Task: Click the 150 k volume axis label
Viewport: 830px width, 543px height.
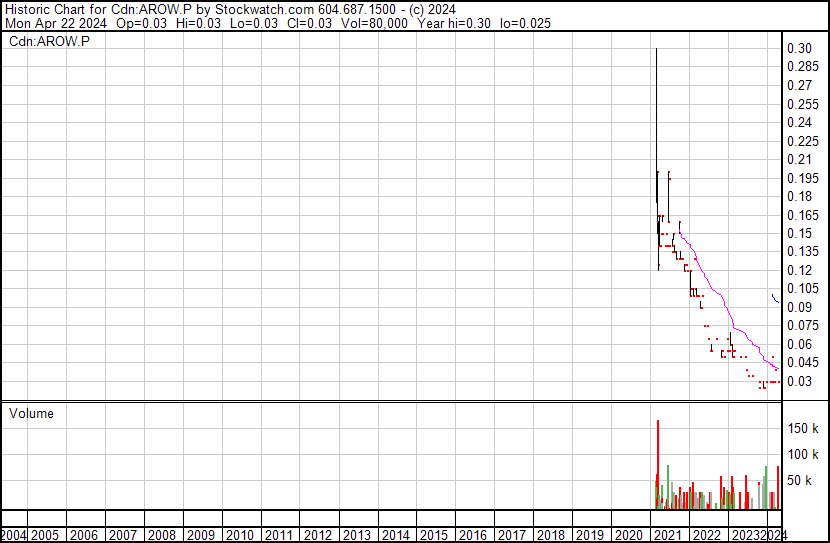Action: (x=804, y=429)
